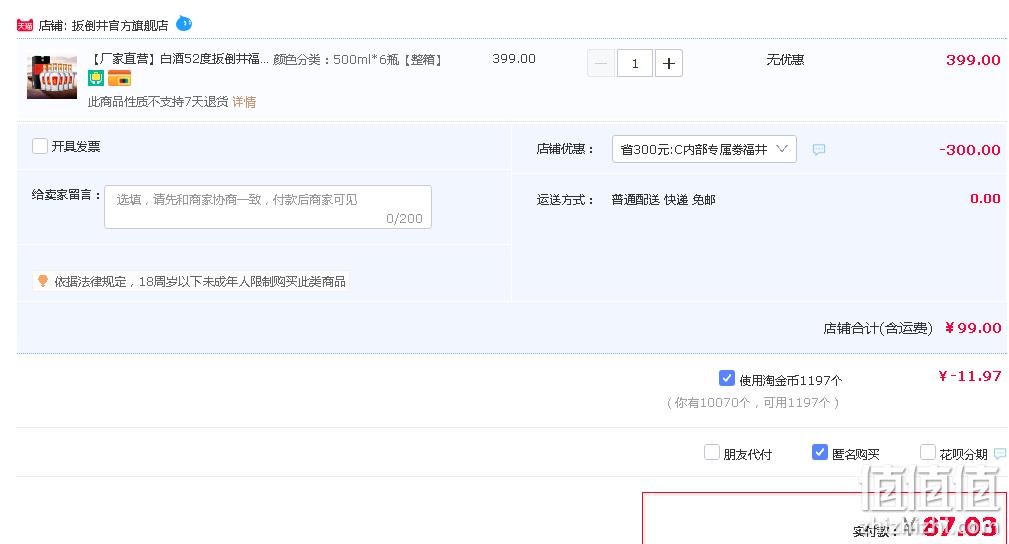Click the 普通配送 快递 免邮 shipping text

pyautogui.click(x=663, y=200)
